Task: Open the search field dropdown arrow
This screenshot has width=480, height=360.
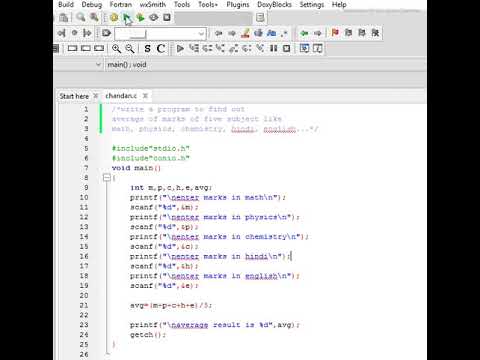Action: click(x=201, y=34)
